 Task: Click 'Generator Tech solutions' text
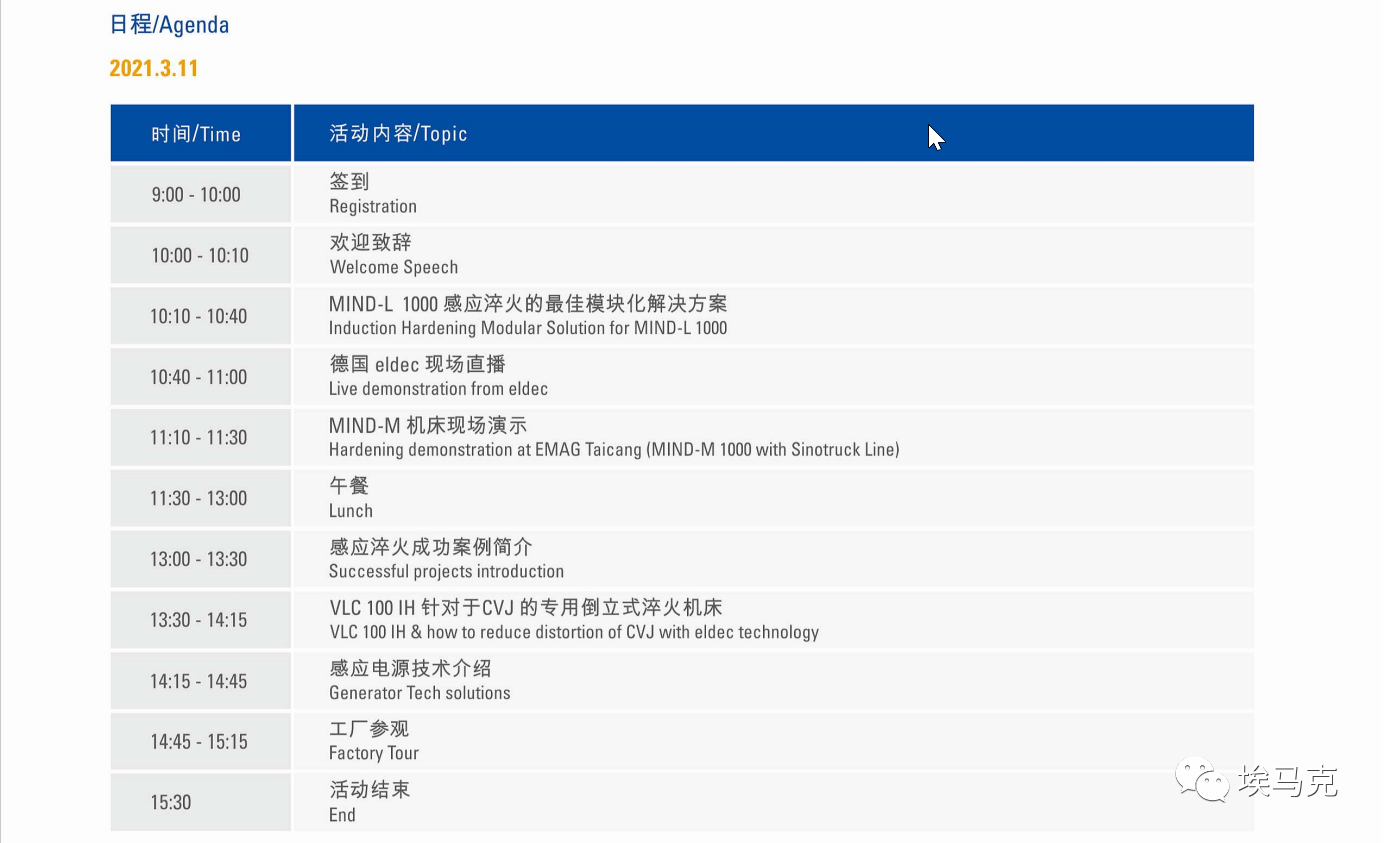pos(420,693)
